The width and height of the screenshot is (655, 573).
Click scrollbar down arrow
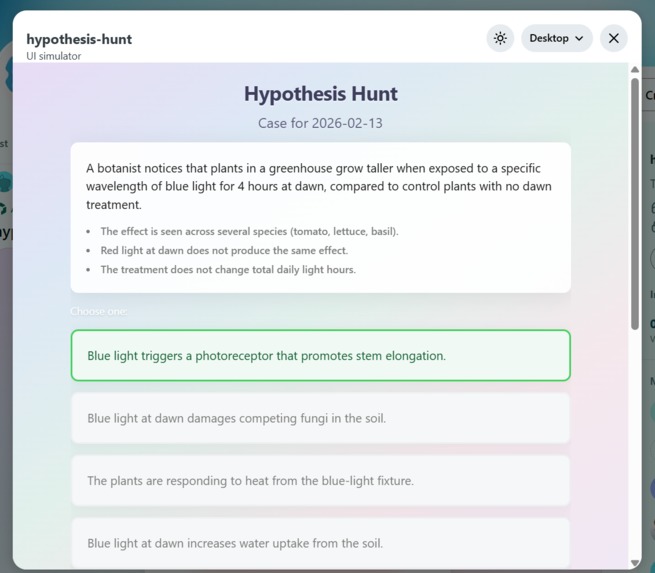pyautogui.click(x=635, y=563)
